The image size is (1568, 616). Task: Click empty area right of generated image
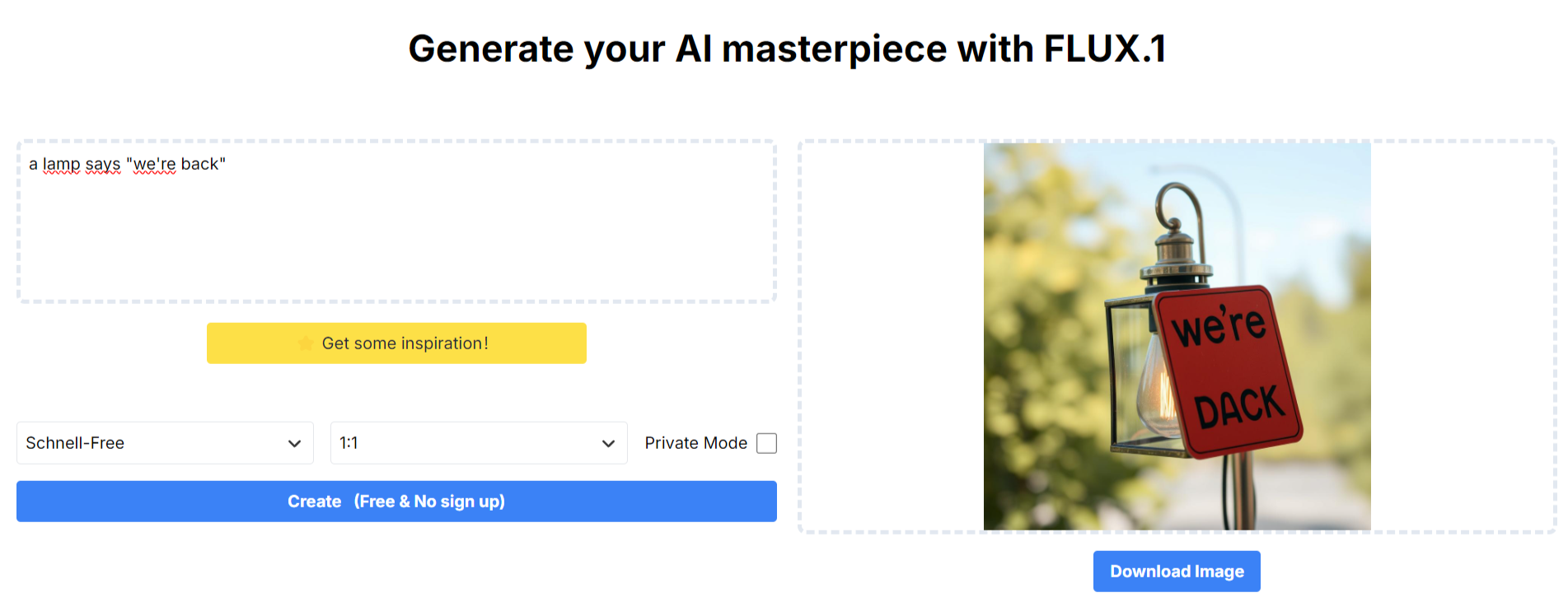click(x=1462, y=337)
